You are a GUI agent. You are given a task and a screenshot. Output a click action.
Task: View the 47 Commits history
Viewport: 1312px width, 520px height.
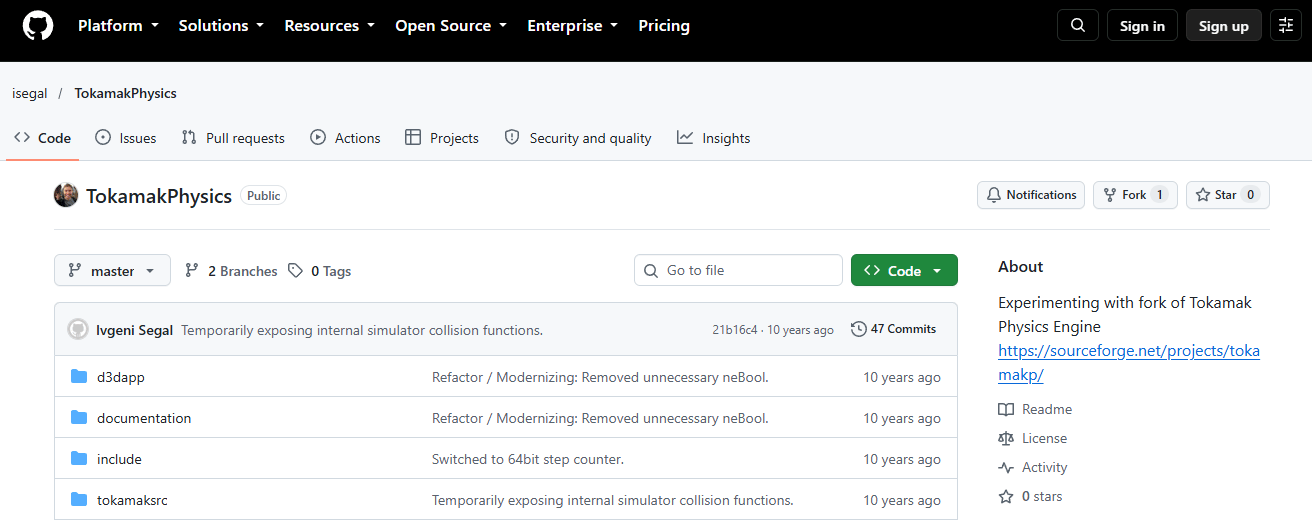point(893,329)
